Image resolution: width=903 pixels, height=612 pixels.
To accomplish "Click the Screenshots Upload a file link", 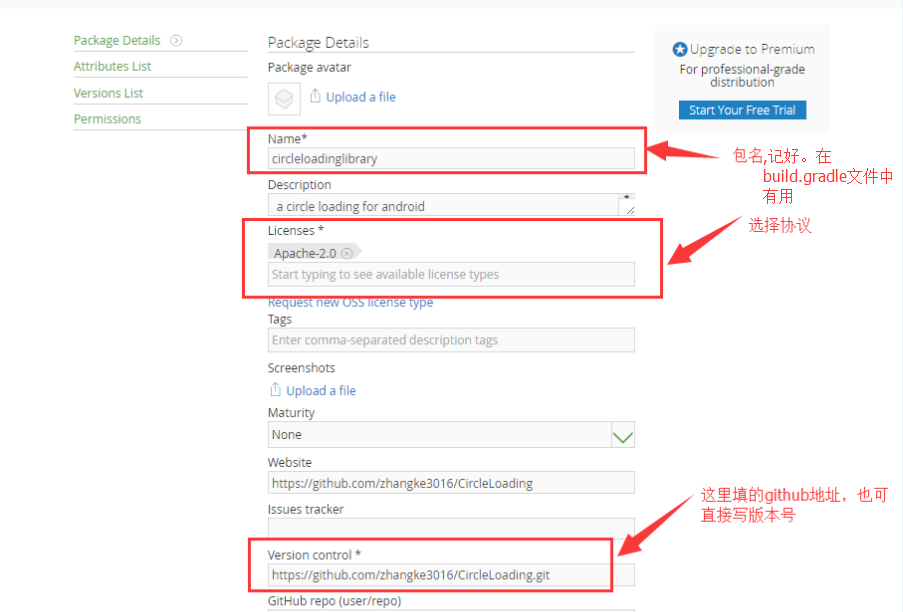I will pos(321,391).
